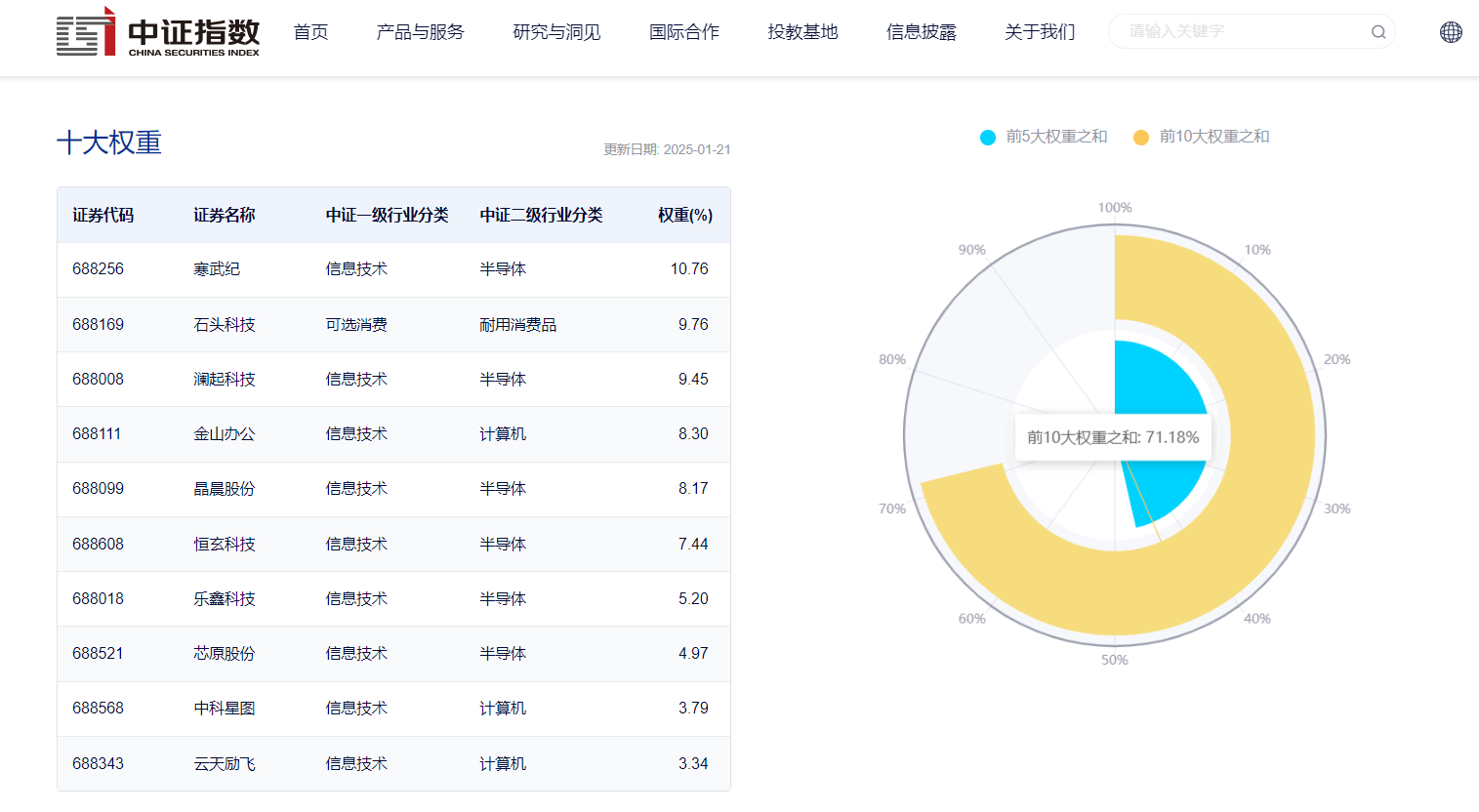Open the 首页 menu item
Screen dimensions: 1479x812
[310, 31]
